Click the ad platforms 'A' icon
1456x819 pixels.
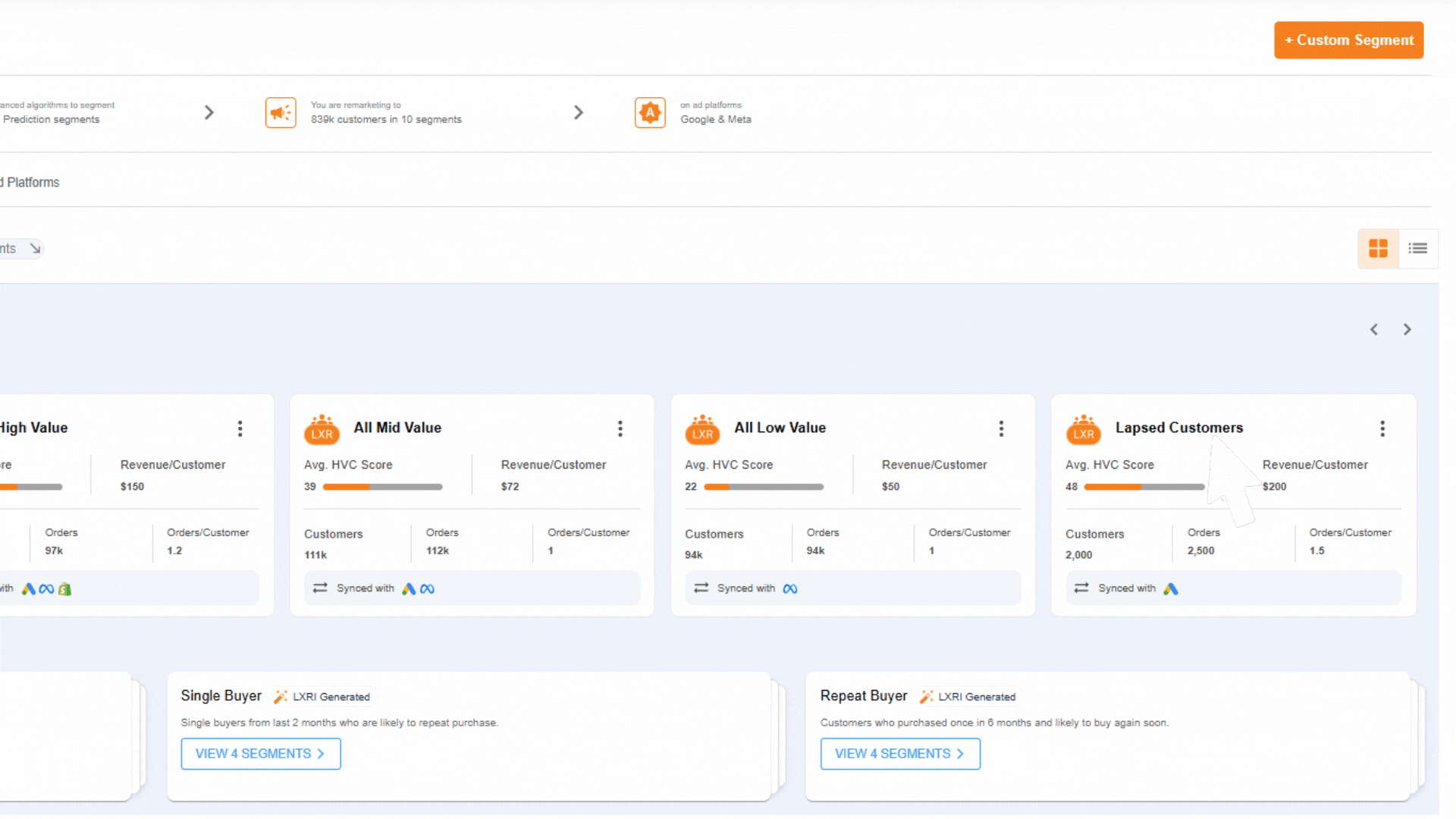click(650, 112)
